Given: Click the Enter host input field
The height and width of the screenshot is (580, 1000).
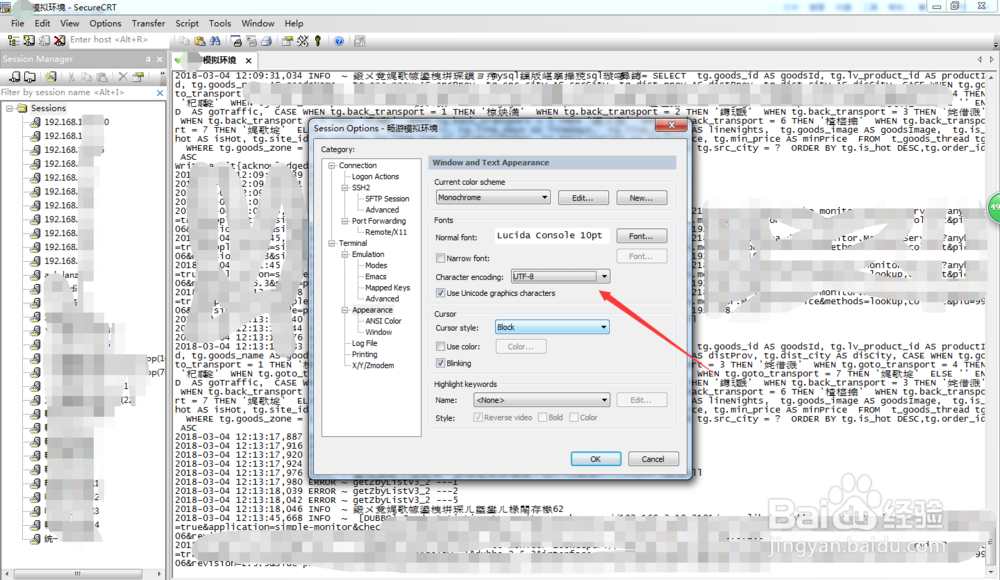Looking at the screenshot, I should click(x=118, y=40).
